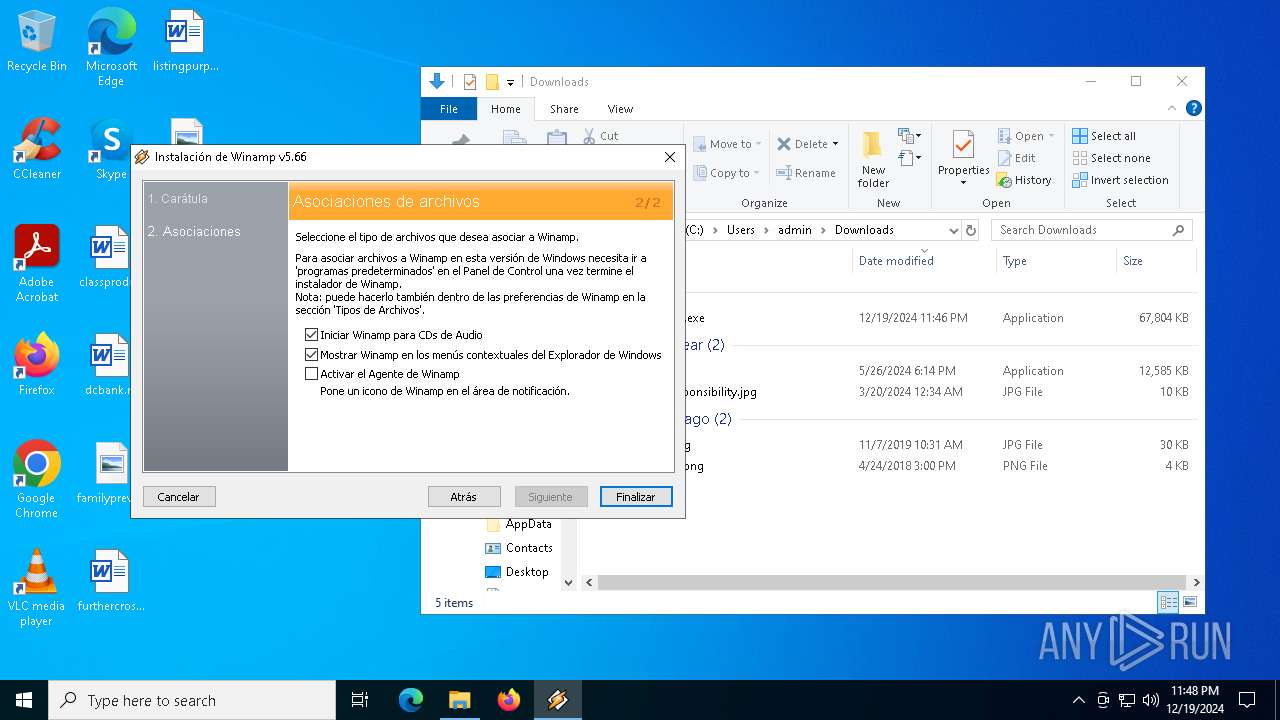The width and height of the screenshot is (1280, 720).
Task: Click the quick access New folder icon
Action: tap(492, 82)
